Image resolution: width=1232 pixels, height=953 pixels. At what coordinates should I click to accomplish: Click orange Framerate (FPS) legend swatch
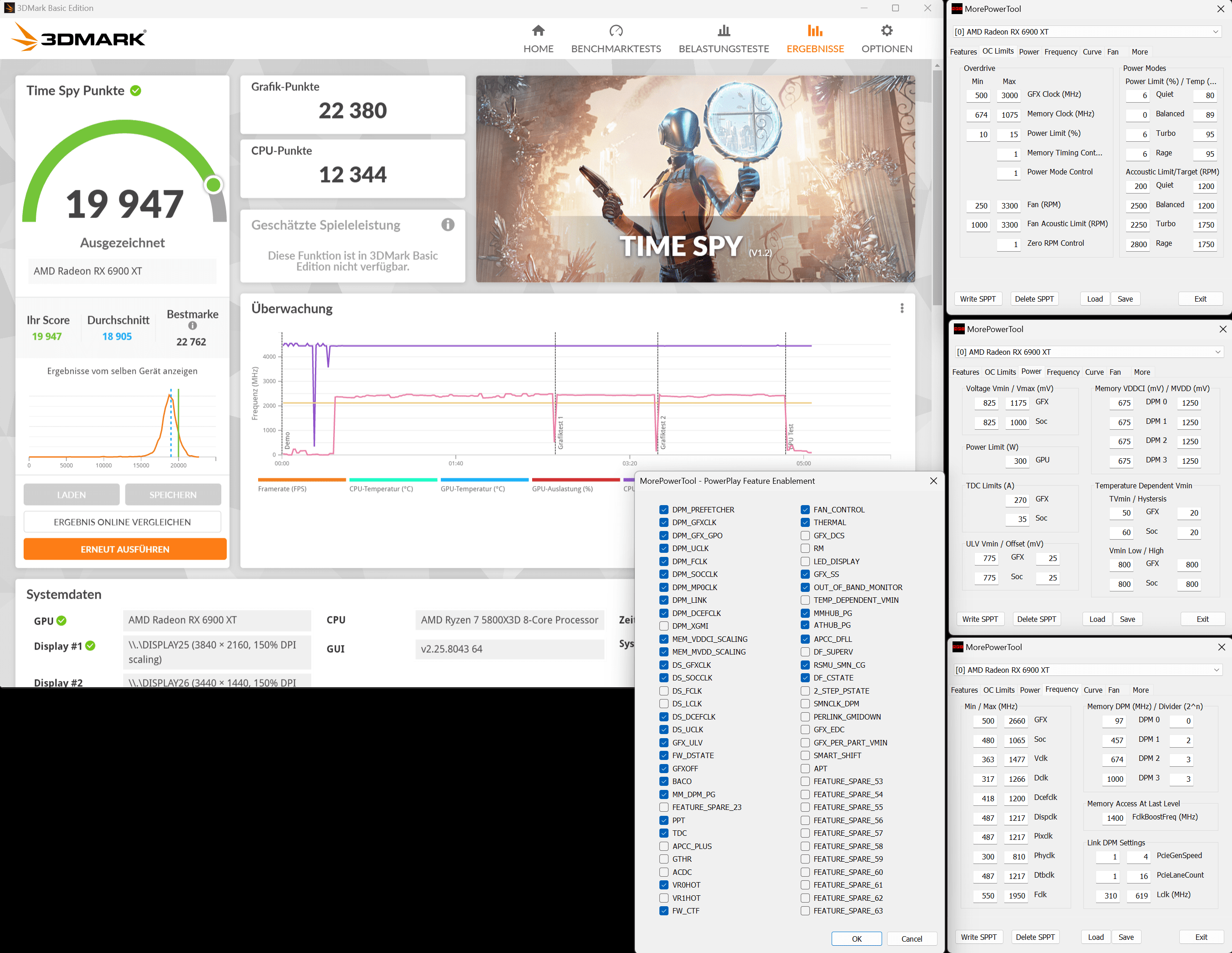point(302,480)
